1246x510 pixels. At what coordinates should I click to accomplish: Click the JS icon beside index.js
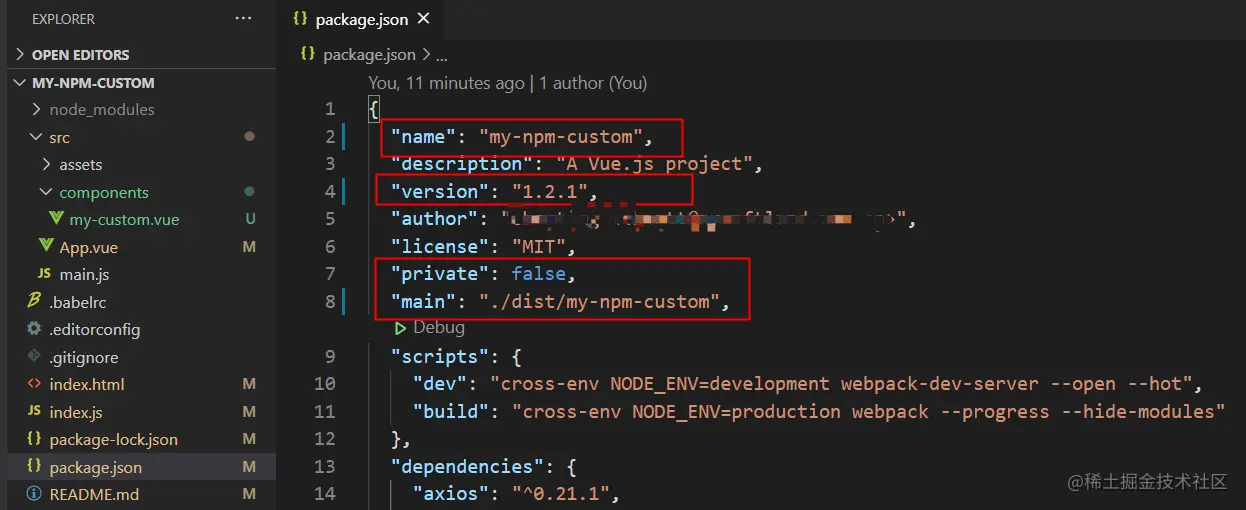coord(34,411)
